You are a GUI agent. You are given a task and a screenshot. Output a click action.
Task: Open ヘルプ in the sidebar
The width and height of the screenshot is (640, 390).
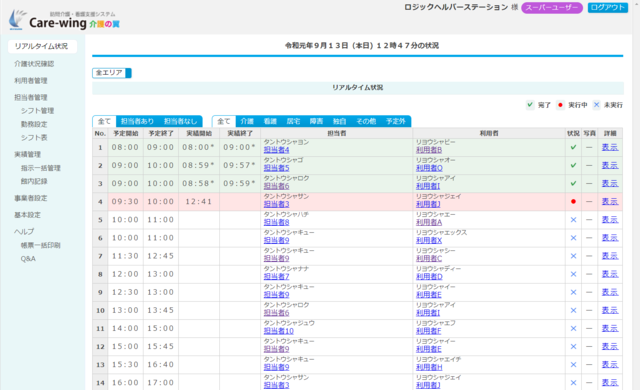pyautogui.click(x=24, y=232)
